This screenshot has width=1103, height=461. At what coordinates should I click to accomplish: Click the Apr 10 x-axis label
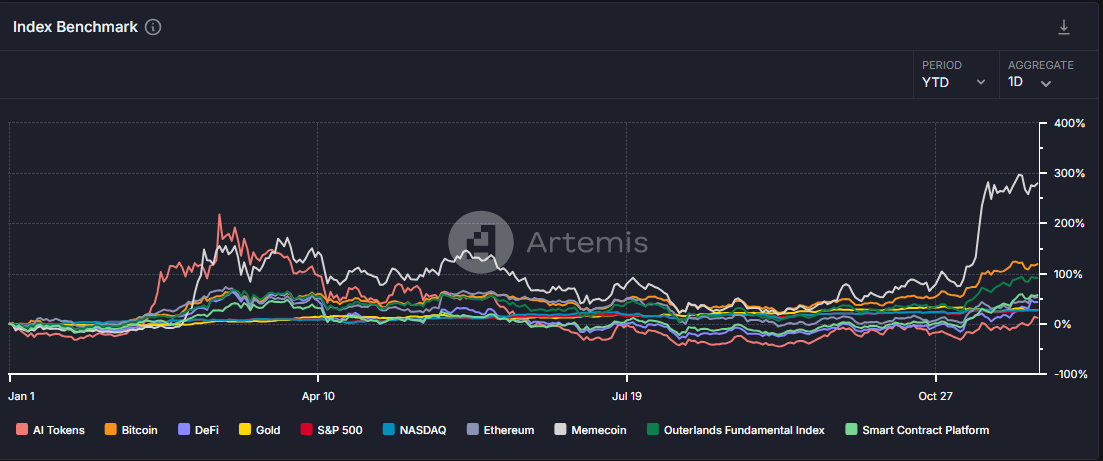[x=317, y=395]
